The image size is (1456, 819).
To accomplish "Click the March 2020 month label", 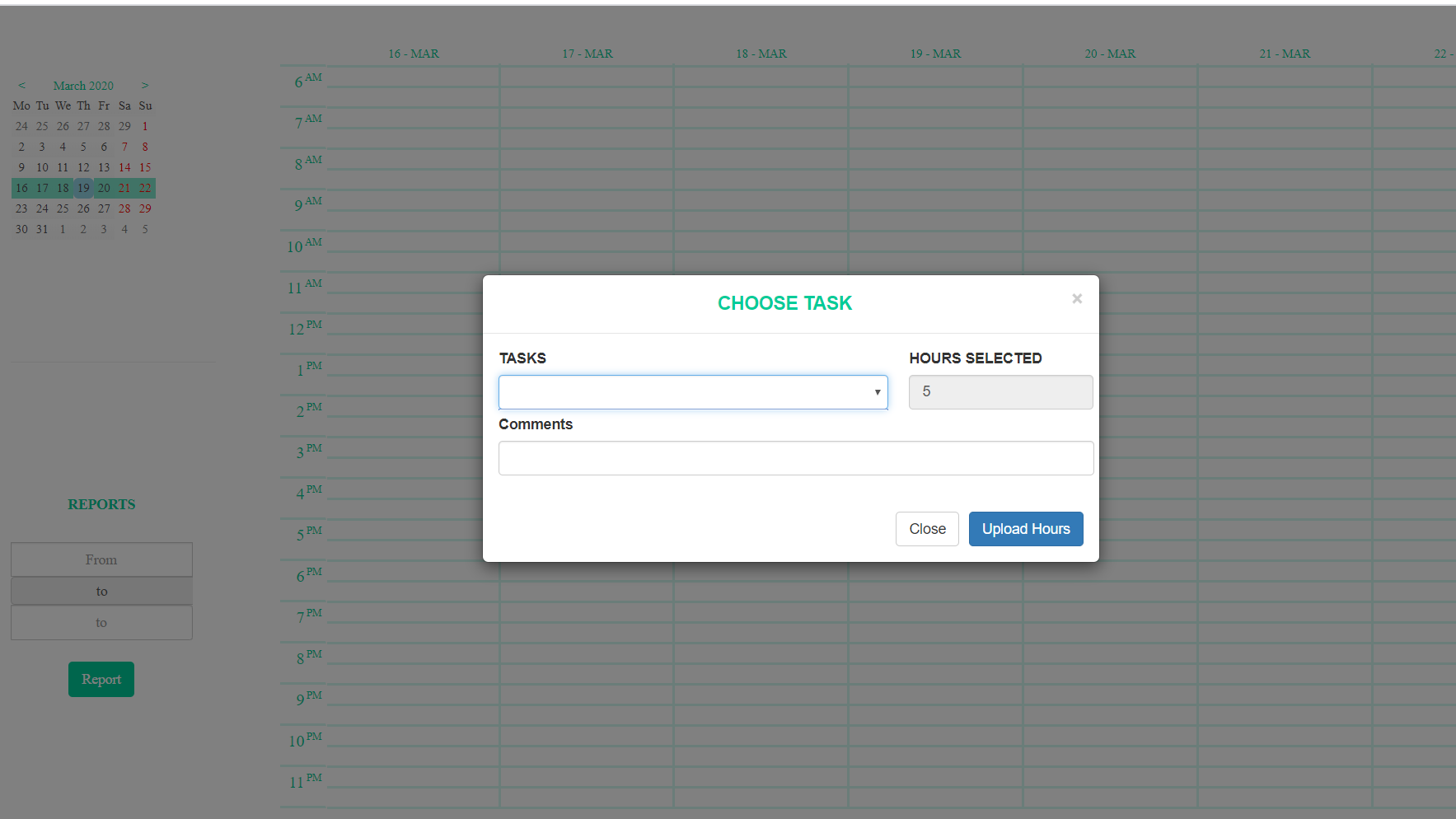I will point(83,86).
